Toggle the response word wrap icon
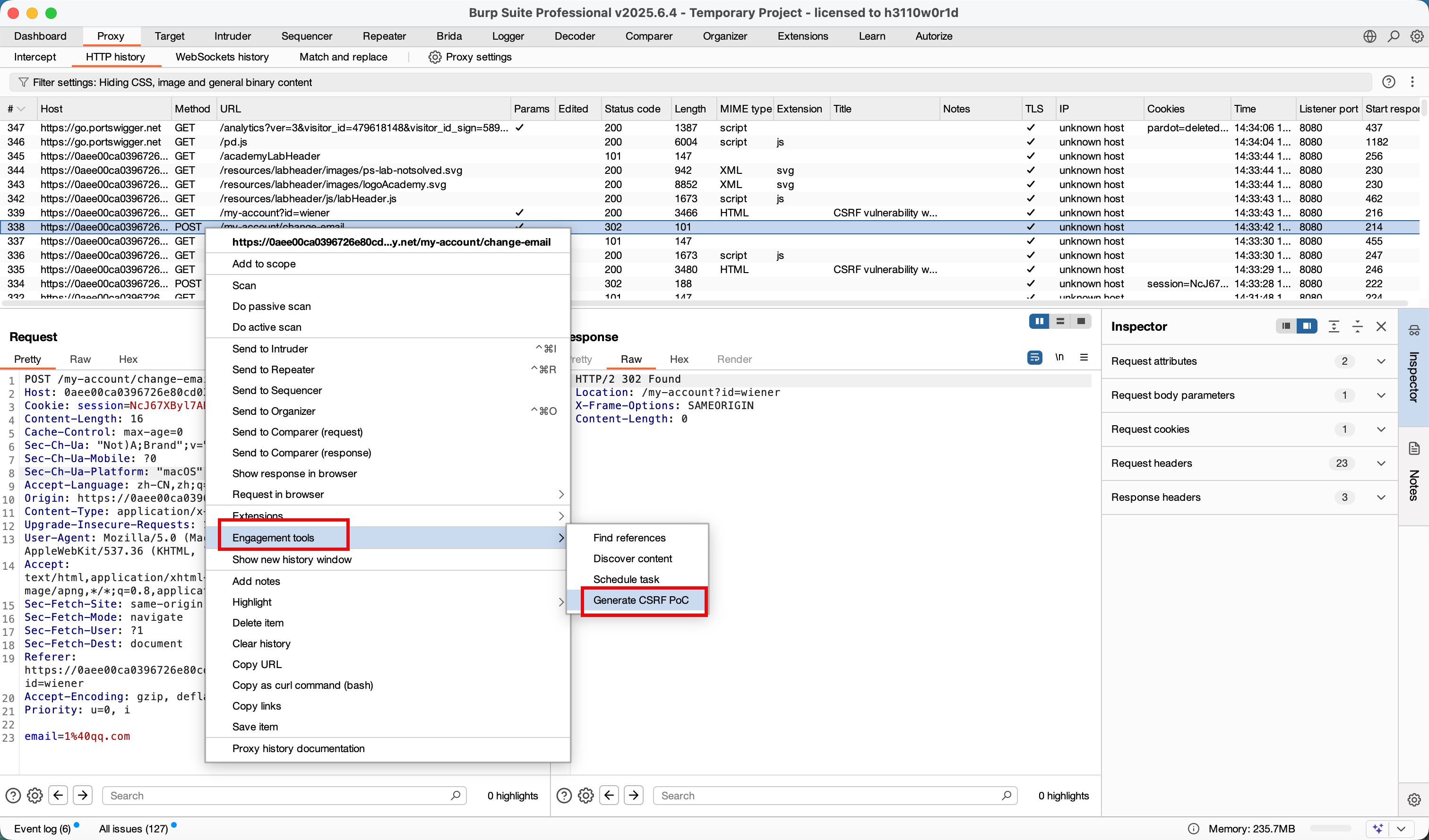The image size is (1429, 840). point(1034,358)
